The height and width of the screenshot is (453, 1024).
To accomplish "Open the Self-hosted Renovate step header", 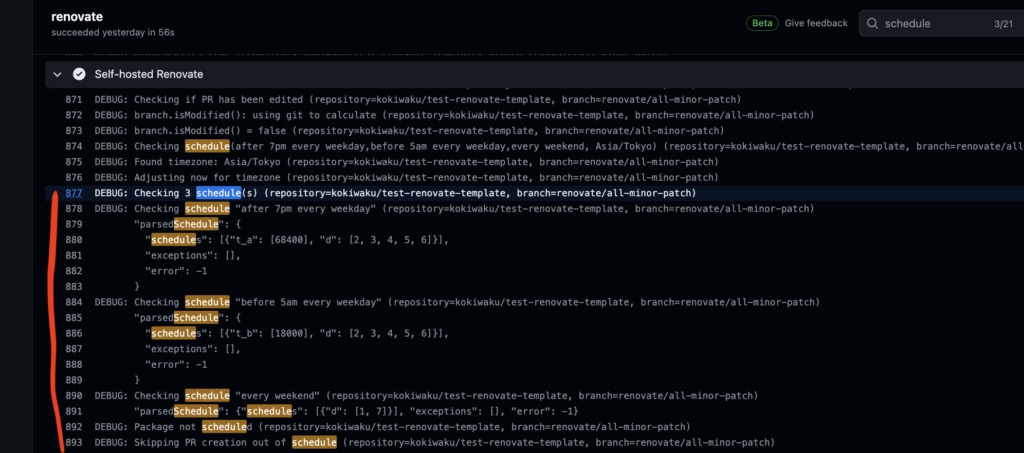I will (x=535, y=74).
